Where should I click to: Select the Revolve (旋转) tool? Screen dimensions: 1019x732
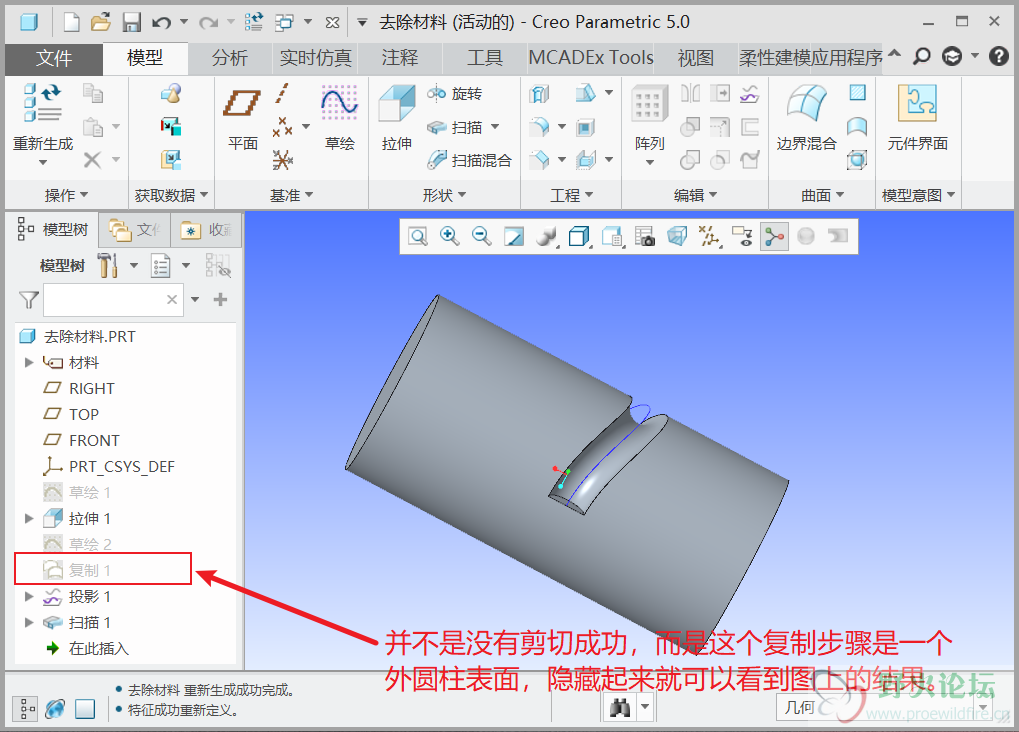[x=454, y=94]
